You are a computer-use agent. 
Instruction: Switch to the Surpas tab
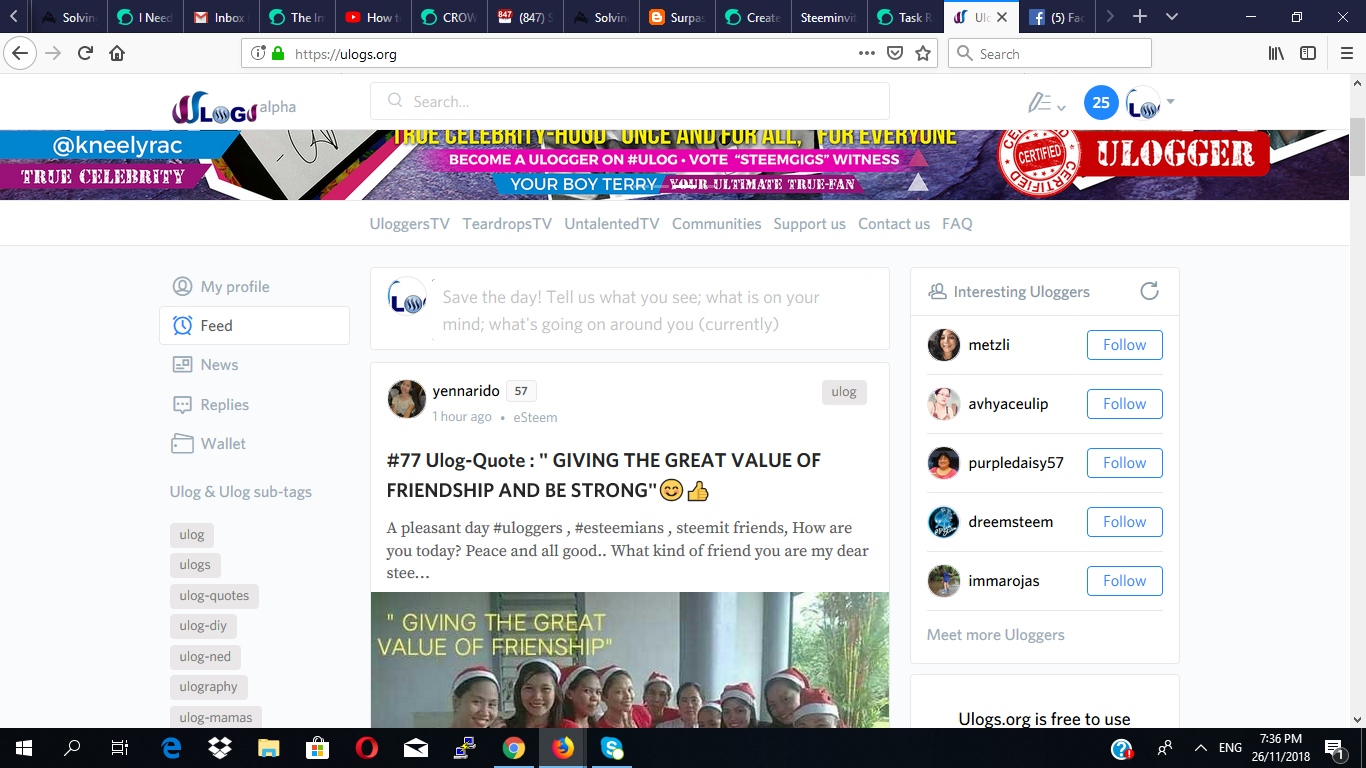tap(676, 17)
